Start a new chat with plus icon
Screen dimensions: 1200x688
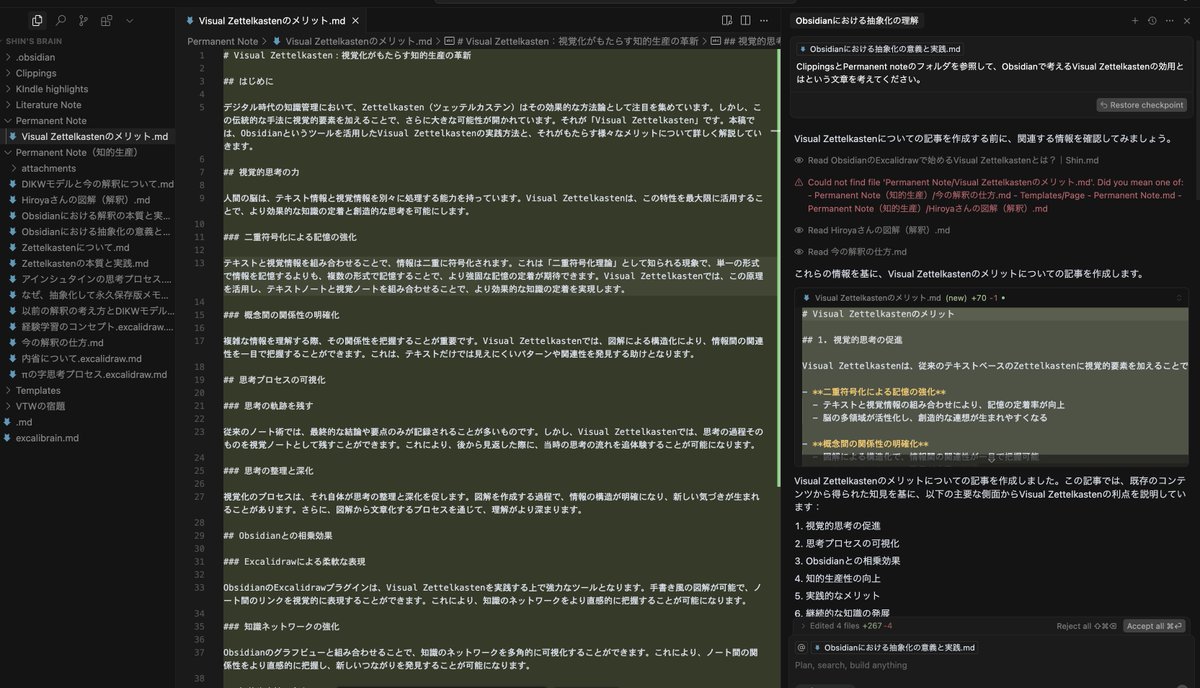(x=1134, y=20)
